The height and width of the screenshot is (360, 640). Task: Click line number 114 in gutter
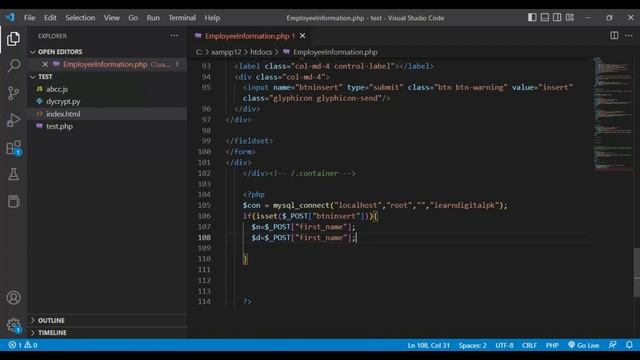[x=204, y=302]
